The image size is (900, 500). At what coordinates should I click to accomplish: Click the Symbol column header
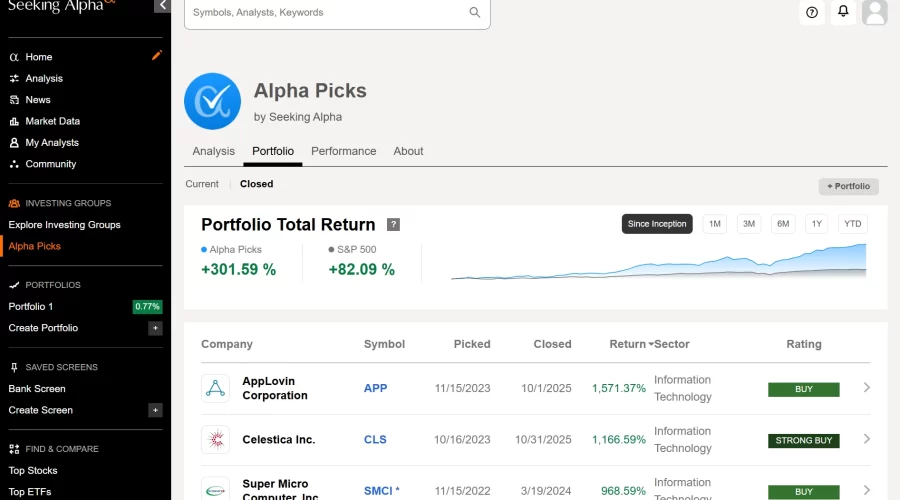pos(384,344)
